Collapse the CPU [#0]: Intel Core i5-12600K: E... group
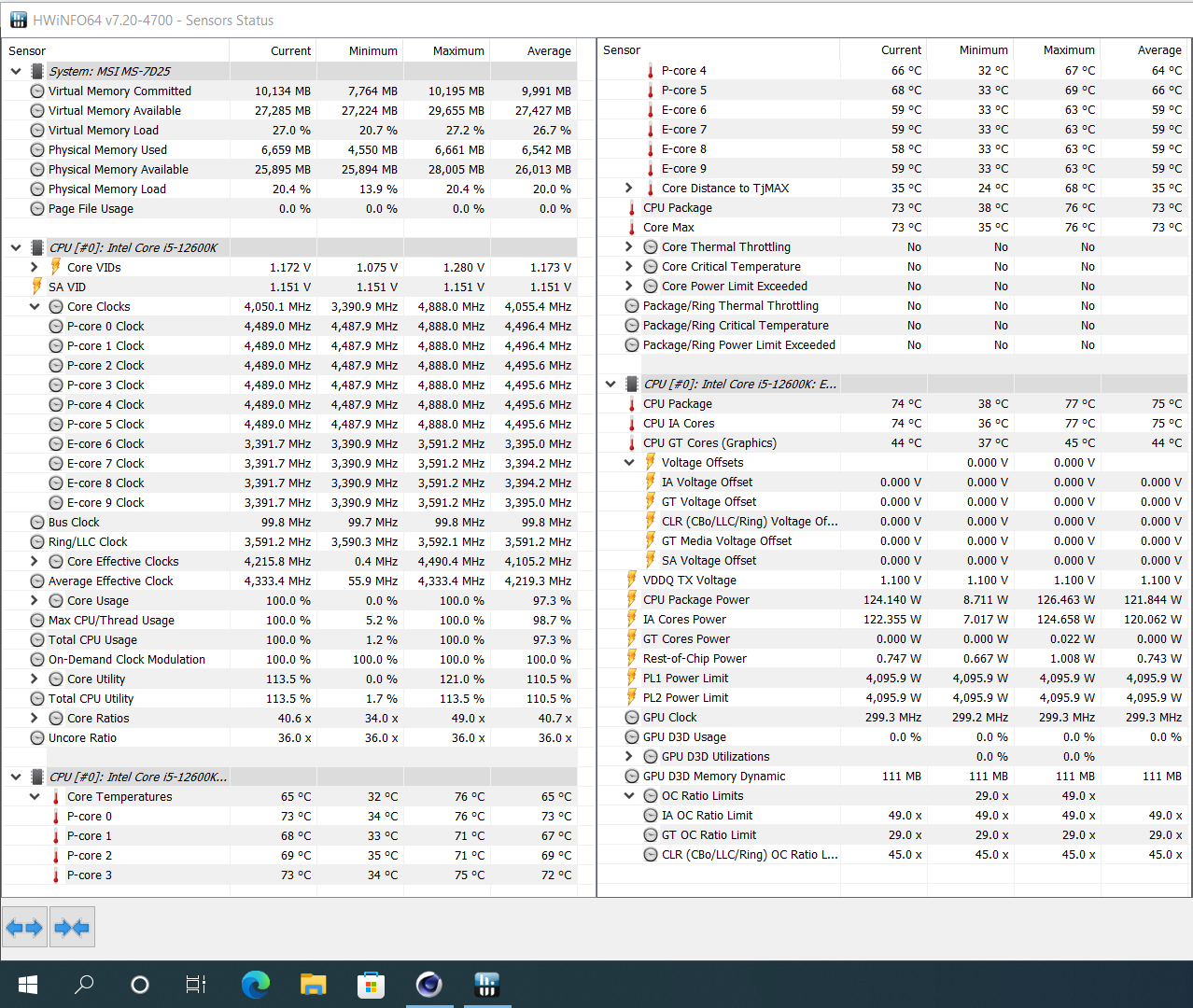This screenshot has width=1193, height=1008. point(611,384)
